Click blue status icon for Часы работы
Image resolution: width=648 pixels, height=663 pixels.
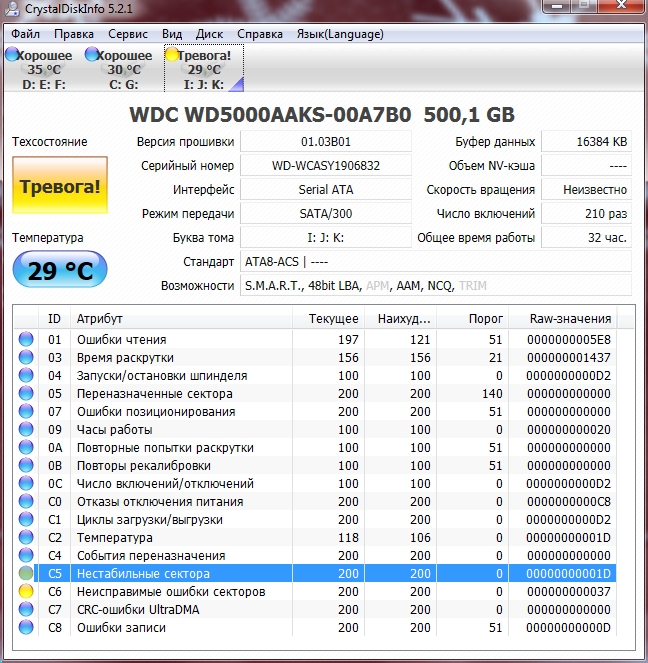click(26, 430)
